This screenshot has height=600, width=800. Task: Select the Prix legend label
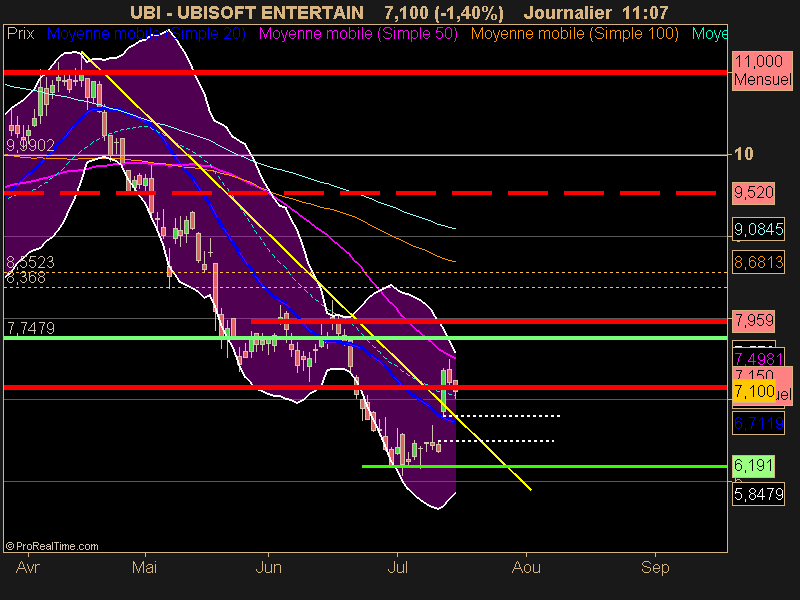click(20, 34)
